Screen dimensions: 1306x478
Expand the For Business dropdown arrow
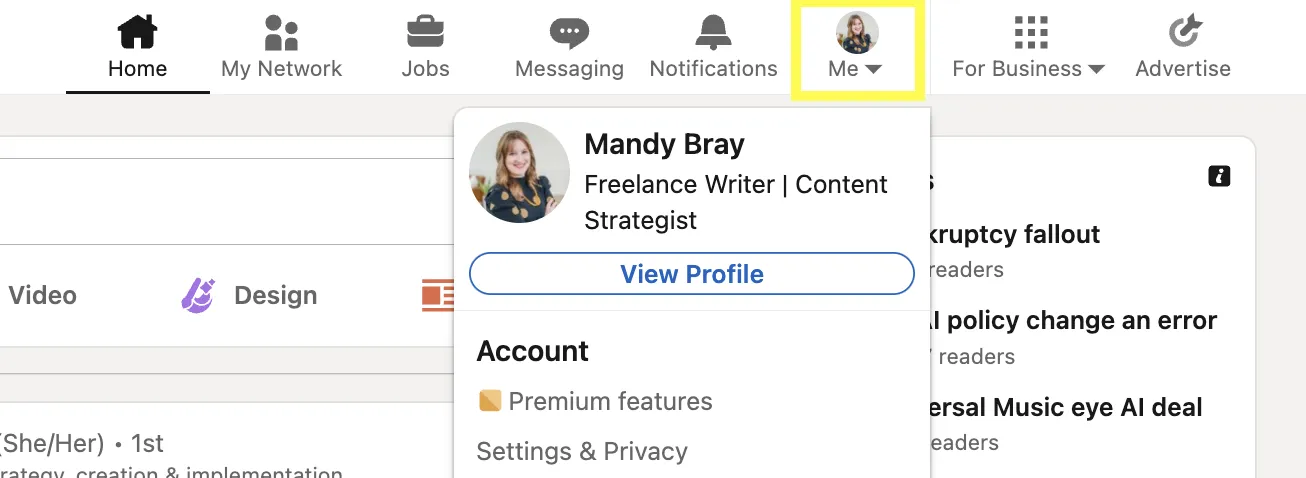pos(1096,69)
